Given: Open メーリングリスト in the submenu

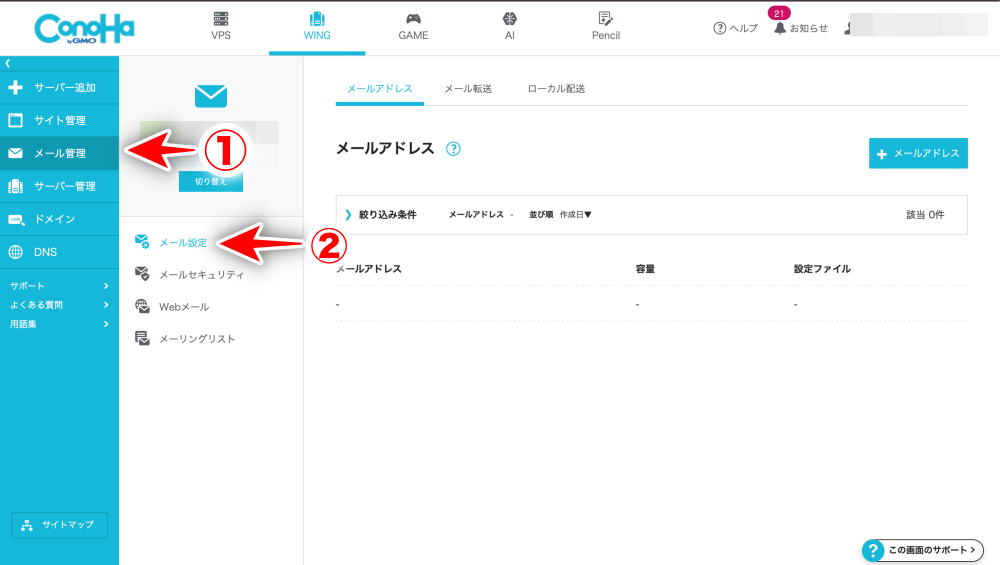Looking at the screenshot, I should pos(197,339).
